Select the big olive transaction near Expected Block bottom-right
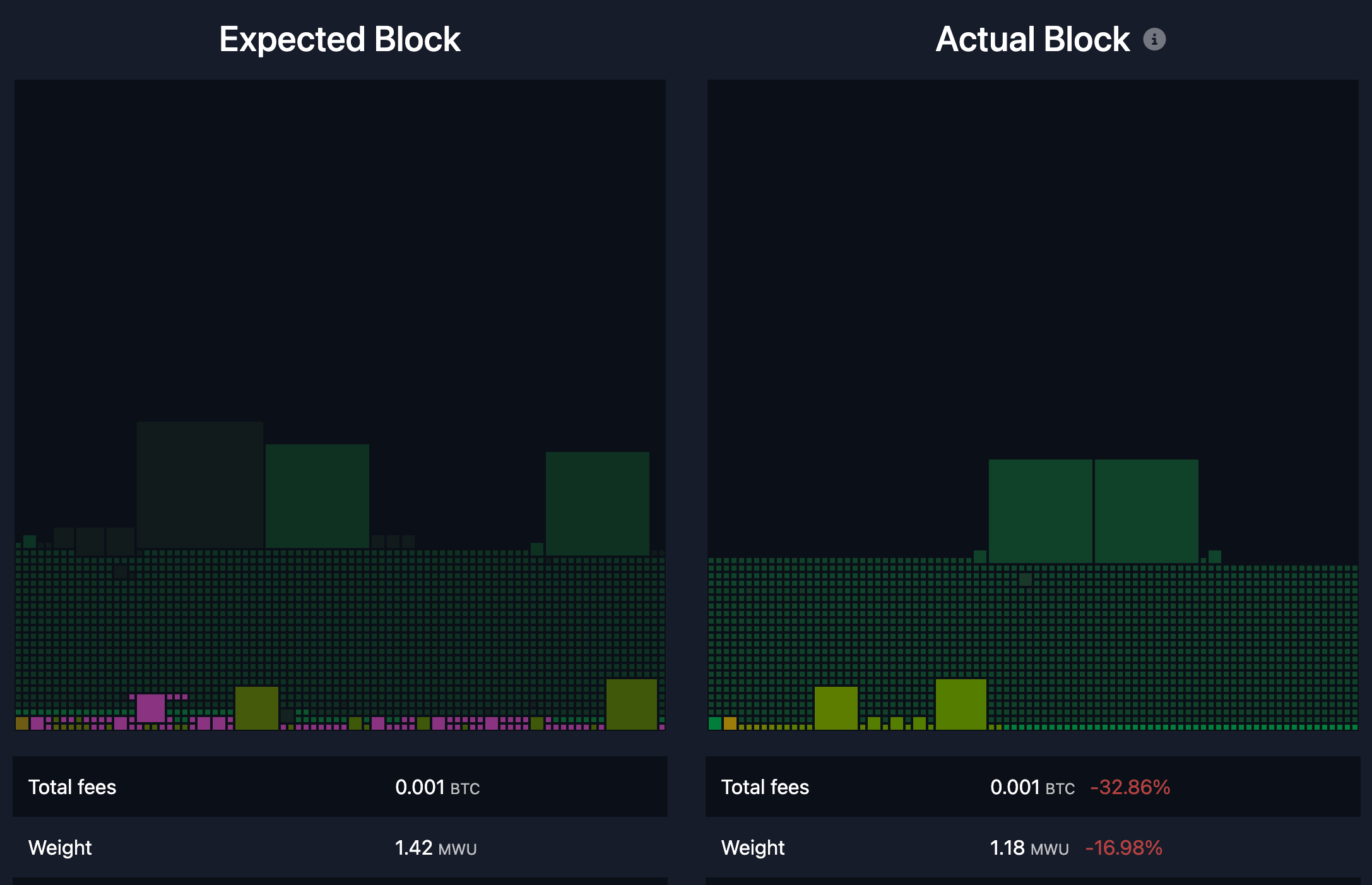Image resolution: width=1372 pixels, height=885 pixels. (632, 704)
